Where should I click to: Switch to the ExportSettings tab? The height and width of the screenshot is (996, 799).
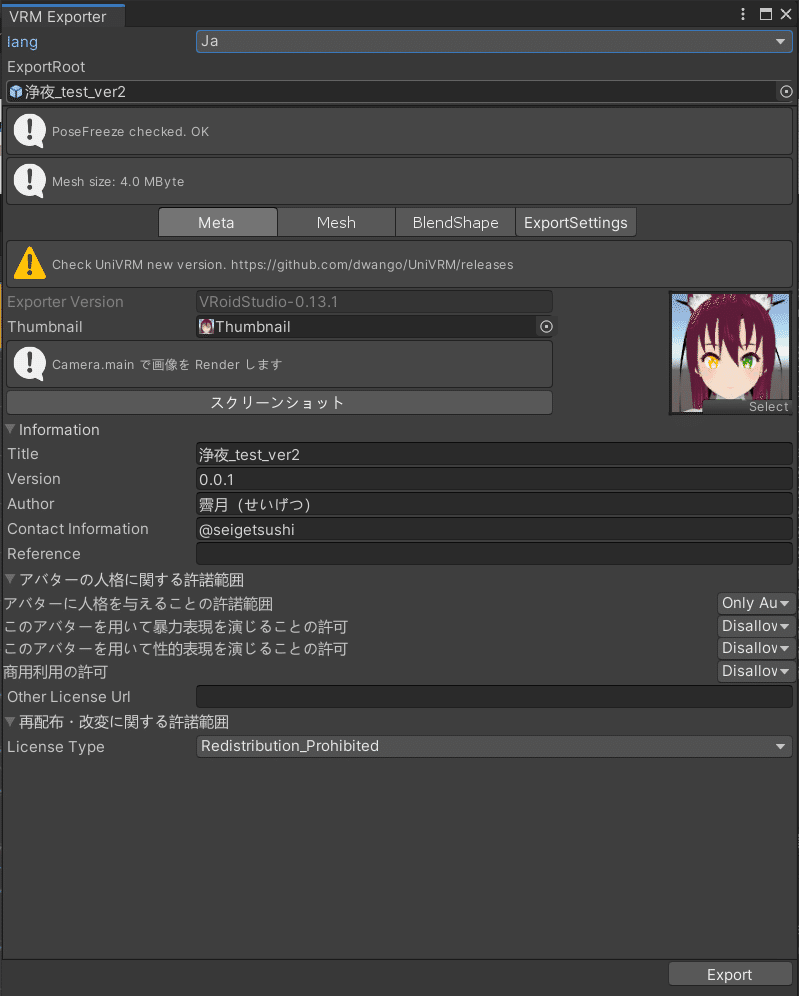point(575,222)
